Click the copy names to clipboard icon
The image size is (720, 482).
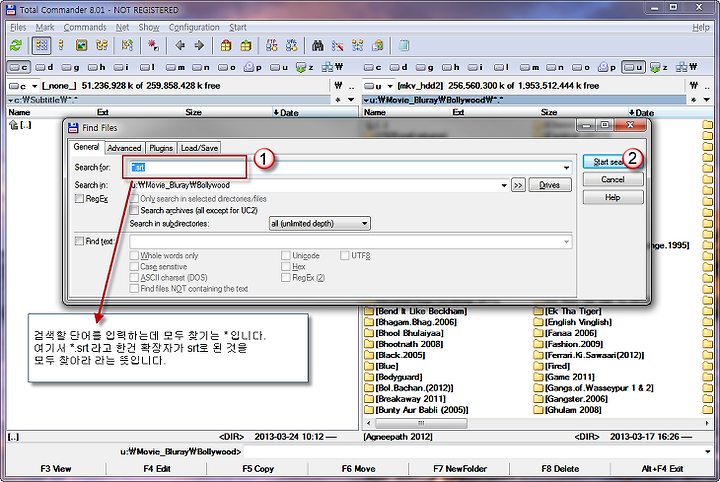coord(378,45)
